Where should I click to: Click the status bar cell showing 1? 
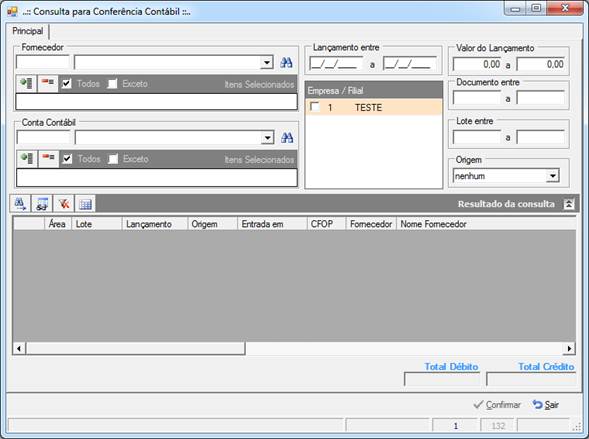[x=455, y=425]
